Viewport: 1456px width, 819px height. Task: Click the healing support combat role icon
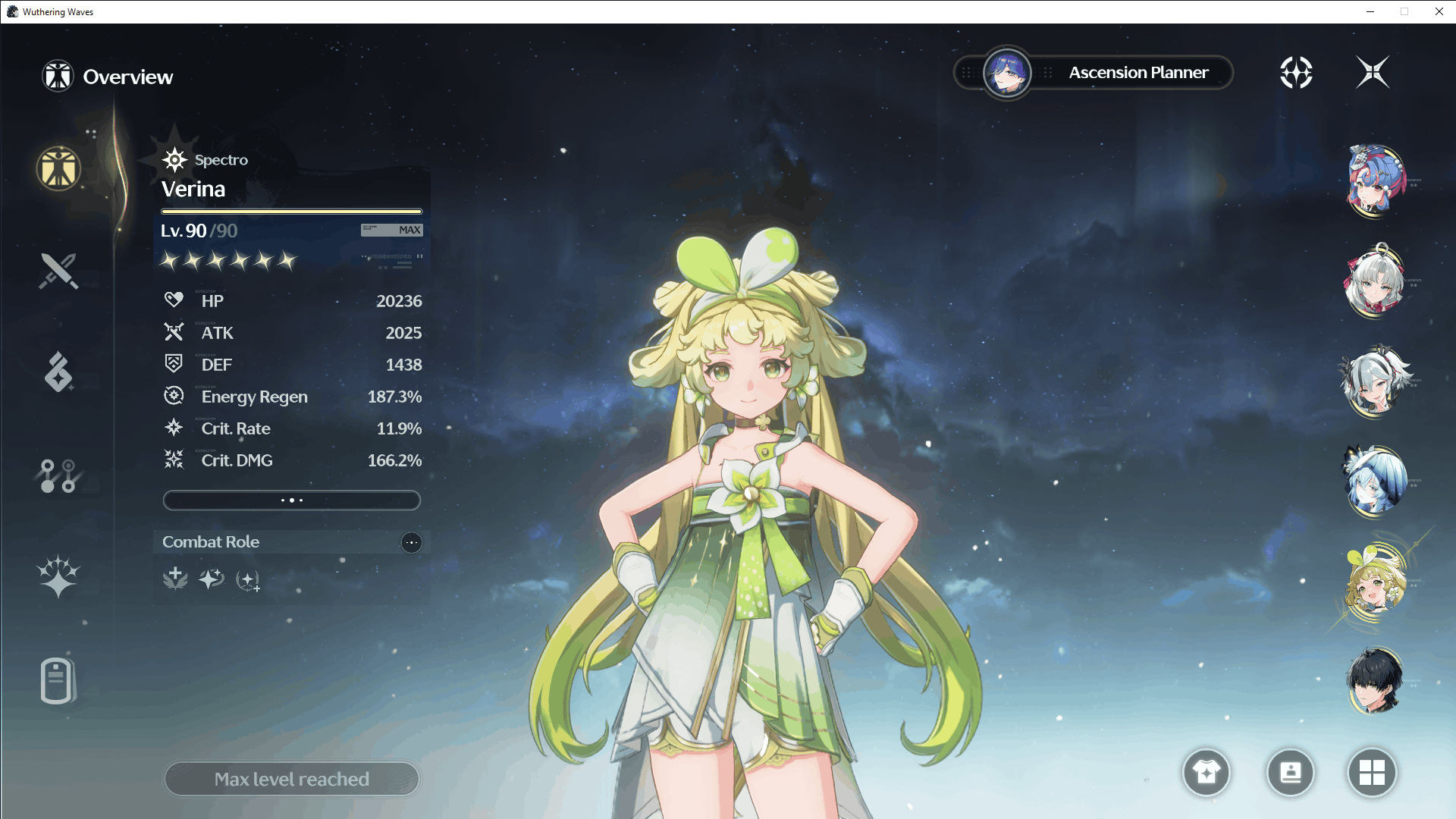175,579
